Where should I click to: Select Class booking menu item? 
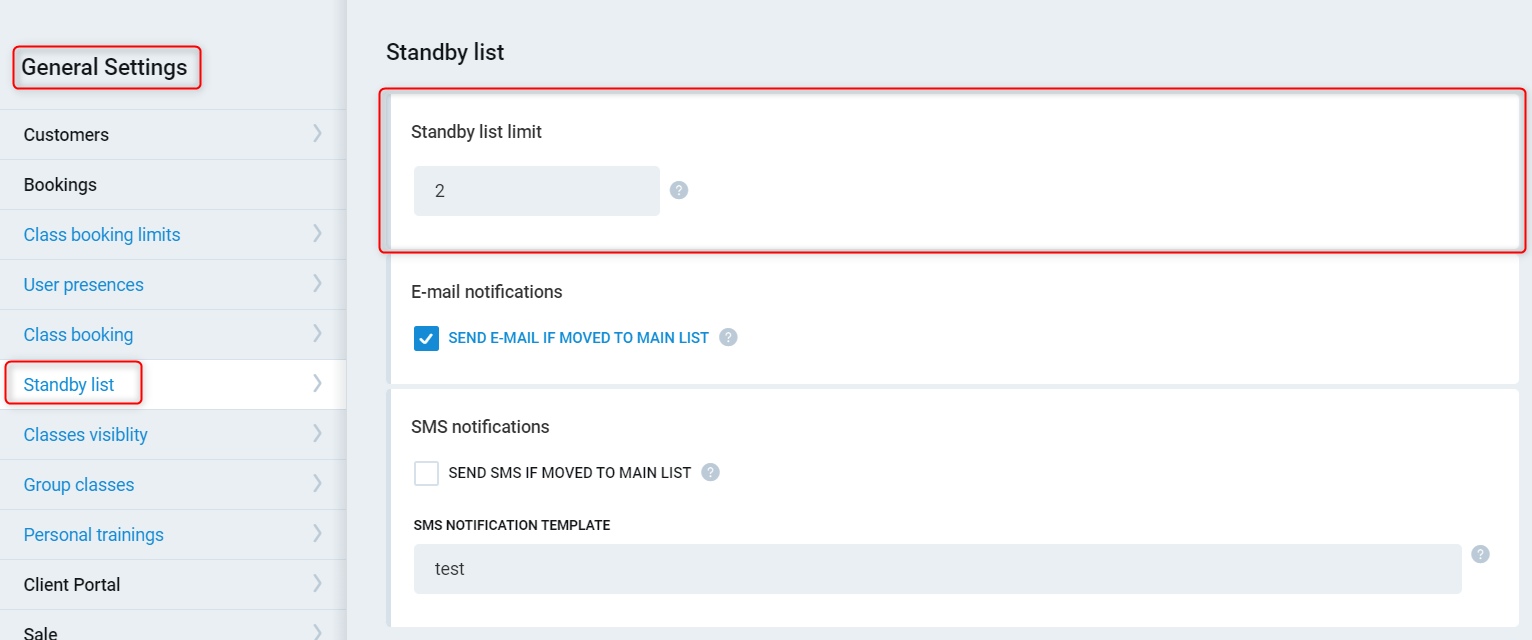click(78, 335)
